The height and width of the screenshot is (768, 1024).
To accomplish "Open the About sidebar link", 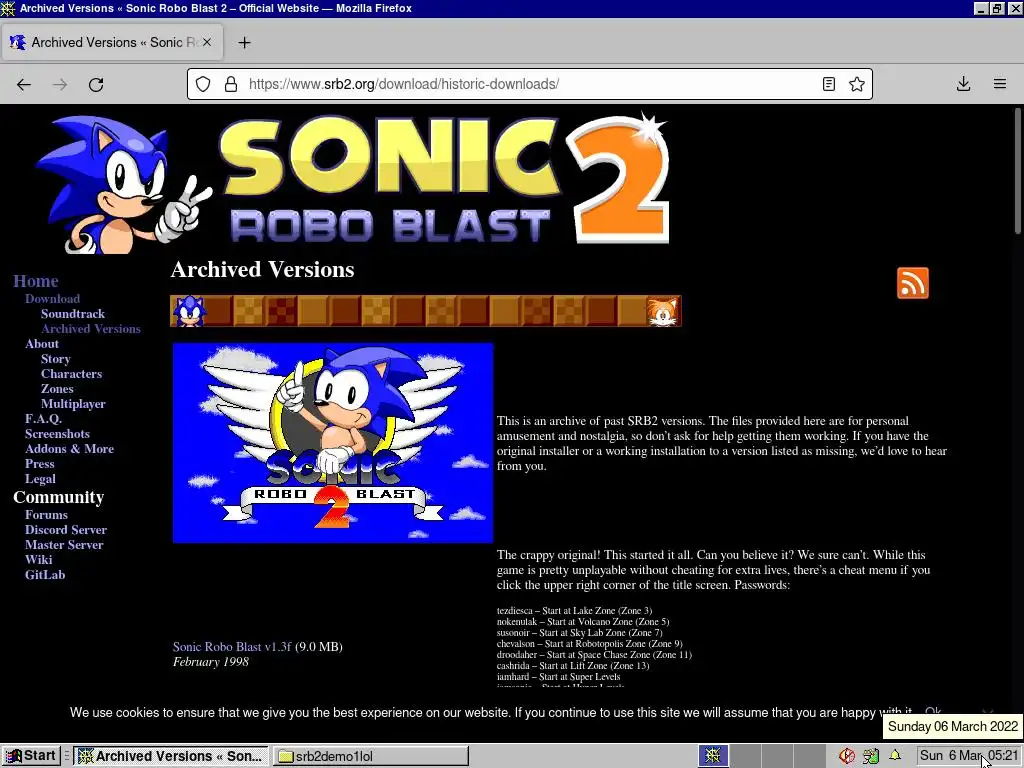I will [42, 344].
